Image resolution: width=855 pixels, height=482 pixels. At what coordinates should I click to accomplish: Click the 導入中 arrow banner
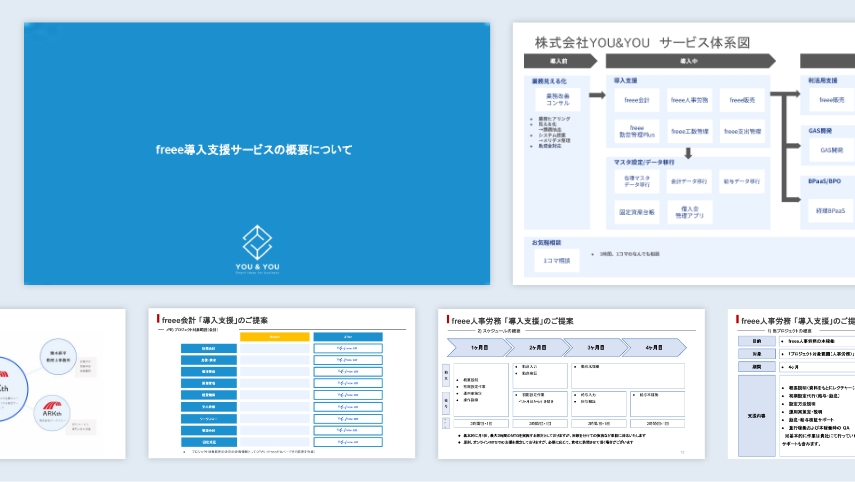click(690, 61)
